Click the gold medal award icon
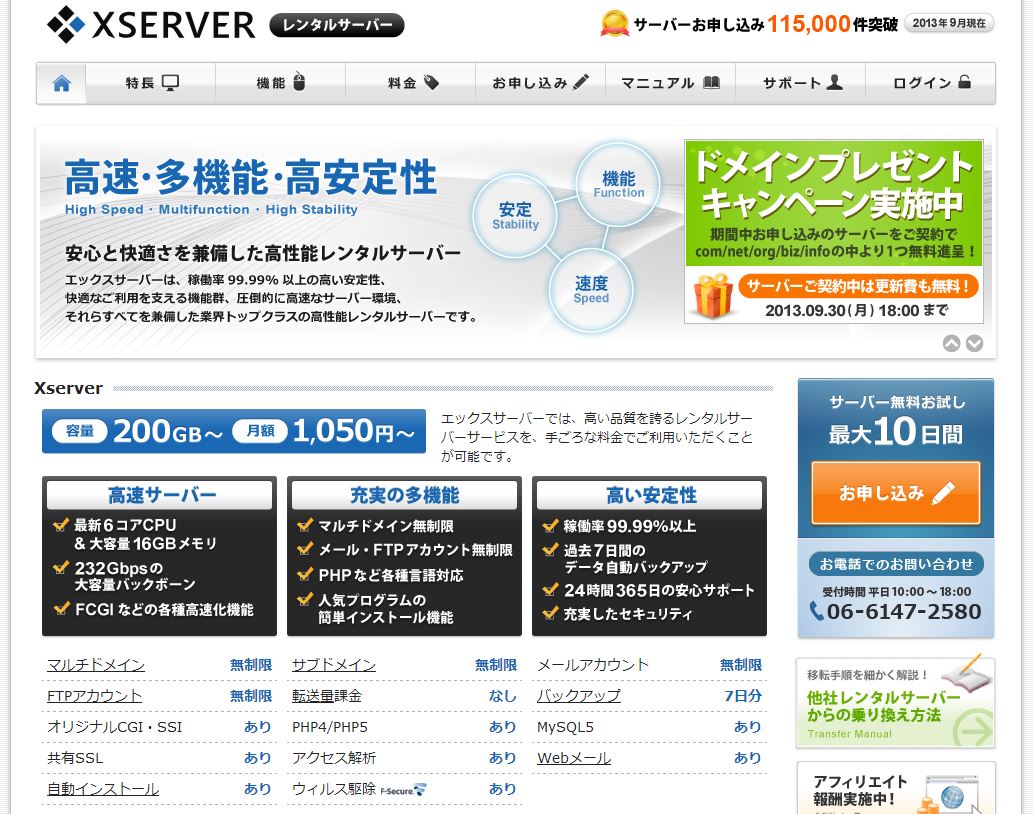The width and height of the screenshot is (1033, 814). click(614, 24)
